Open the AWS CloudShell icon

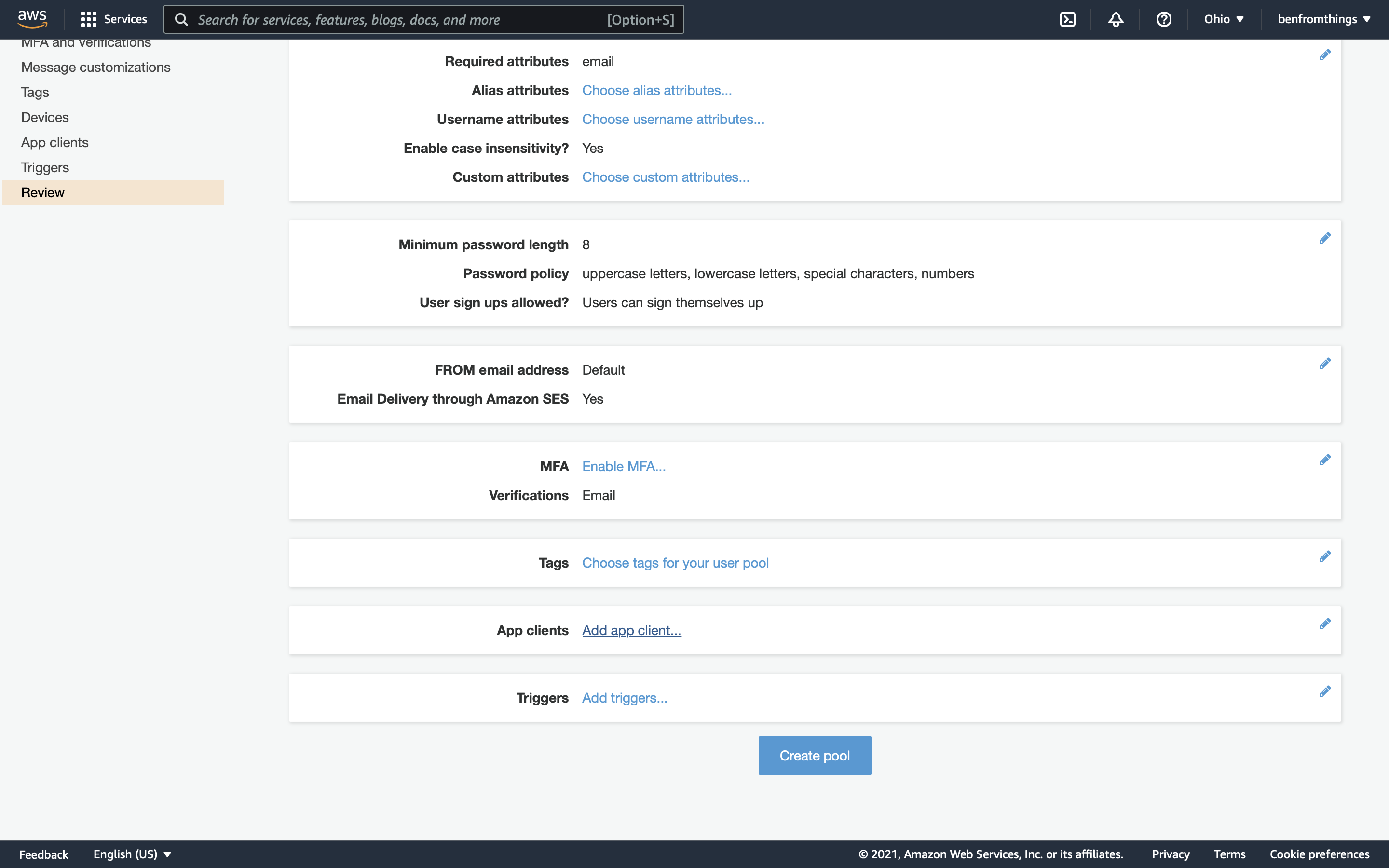coord(1068,19)
